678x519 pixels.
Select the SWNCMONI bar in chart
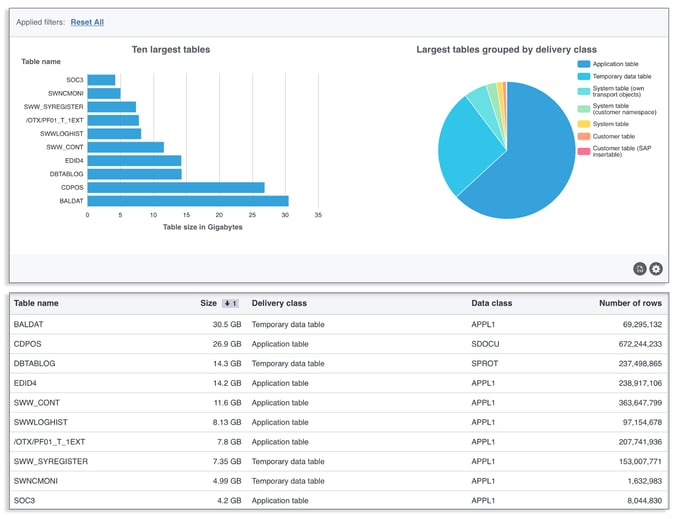point(104,93)
